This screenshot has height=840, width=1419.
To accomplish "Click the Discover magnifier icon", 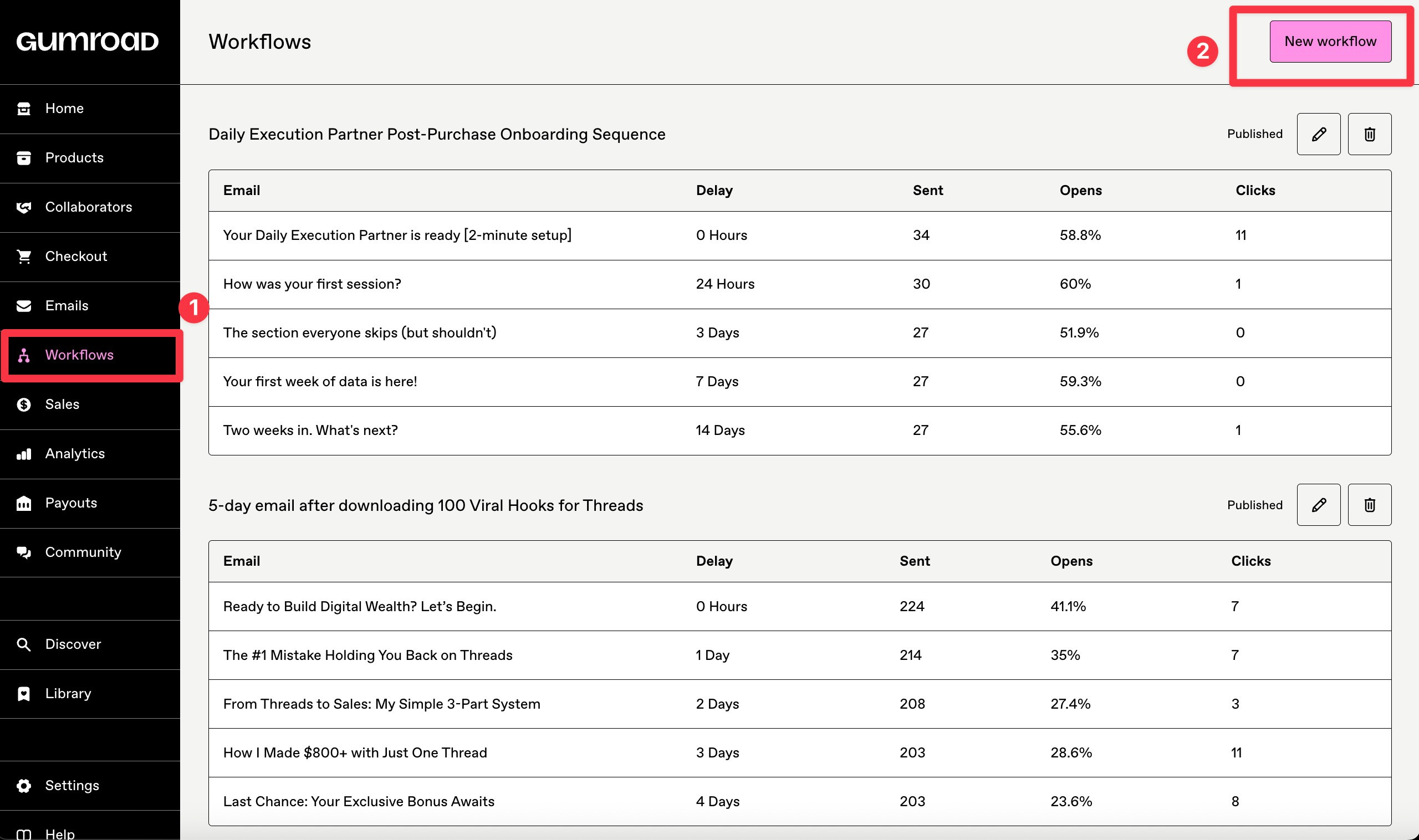I will click(x=24, y=644).
